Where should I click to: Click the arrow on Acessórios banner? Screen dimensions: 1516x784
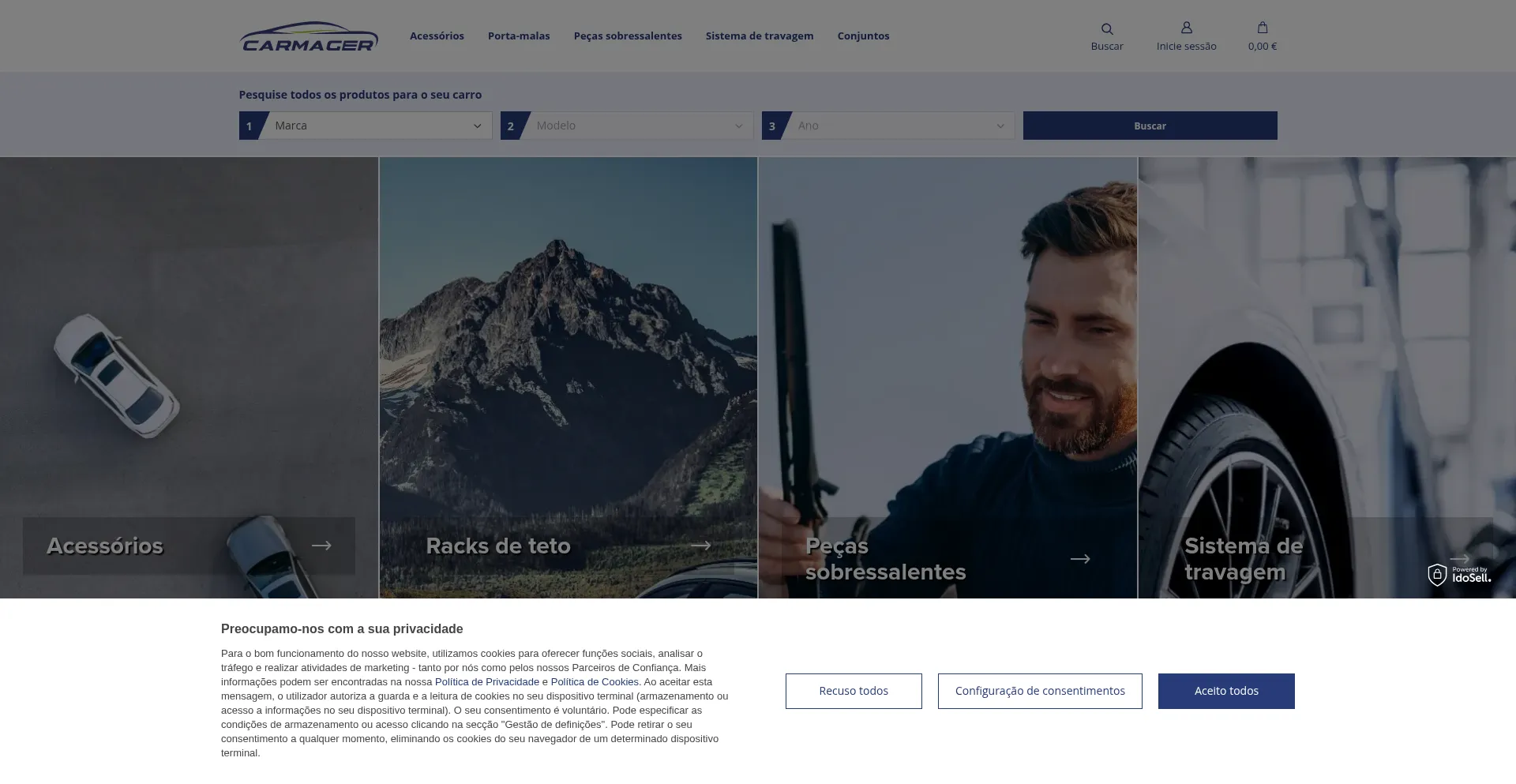click(x=321, y=546)
